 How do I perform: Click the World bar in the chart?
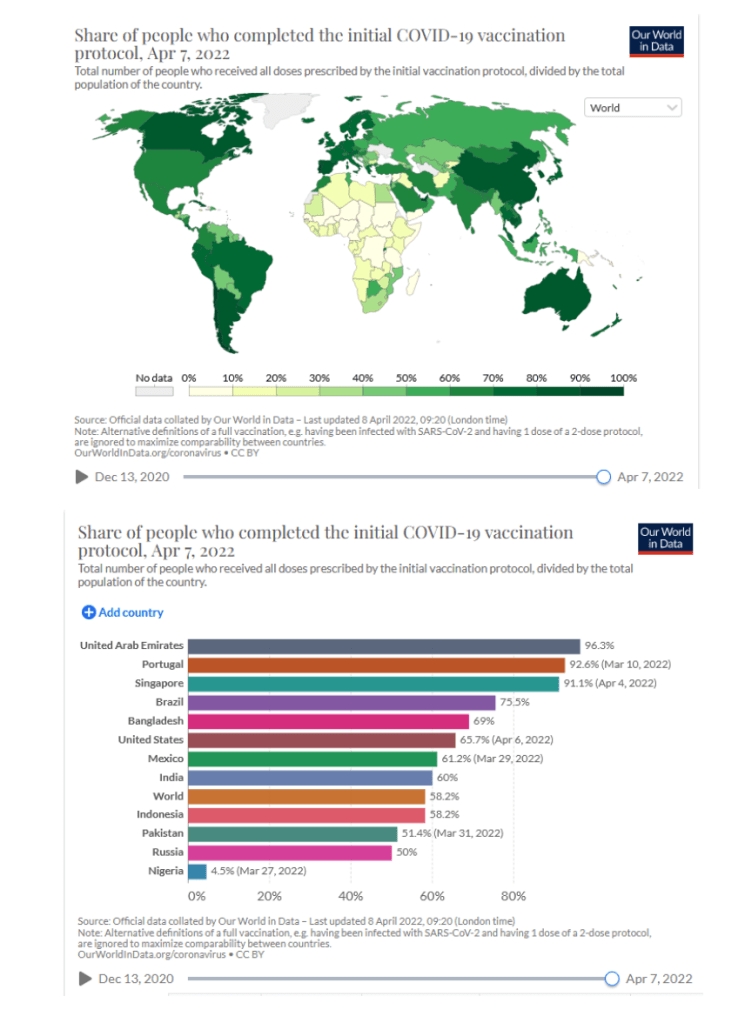pos(306,796)
